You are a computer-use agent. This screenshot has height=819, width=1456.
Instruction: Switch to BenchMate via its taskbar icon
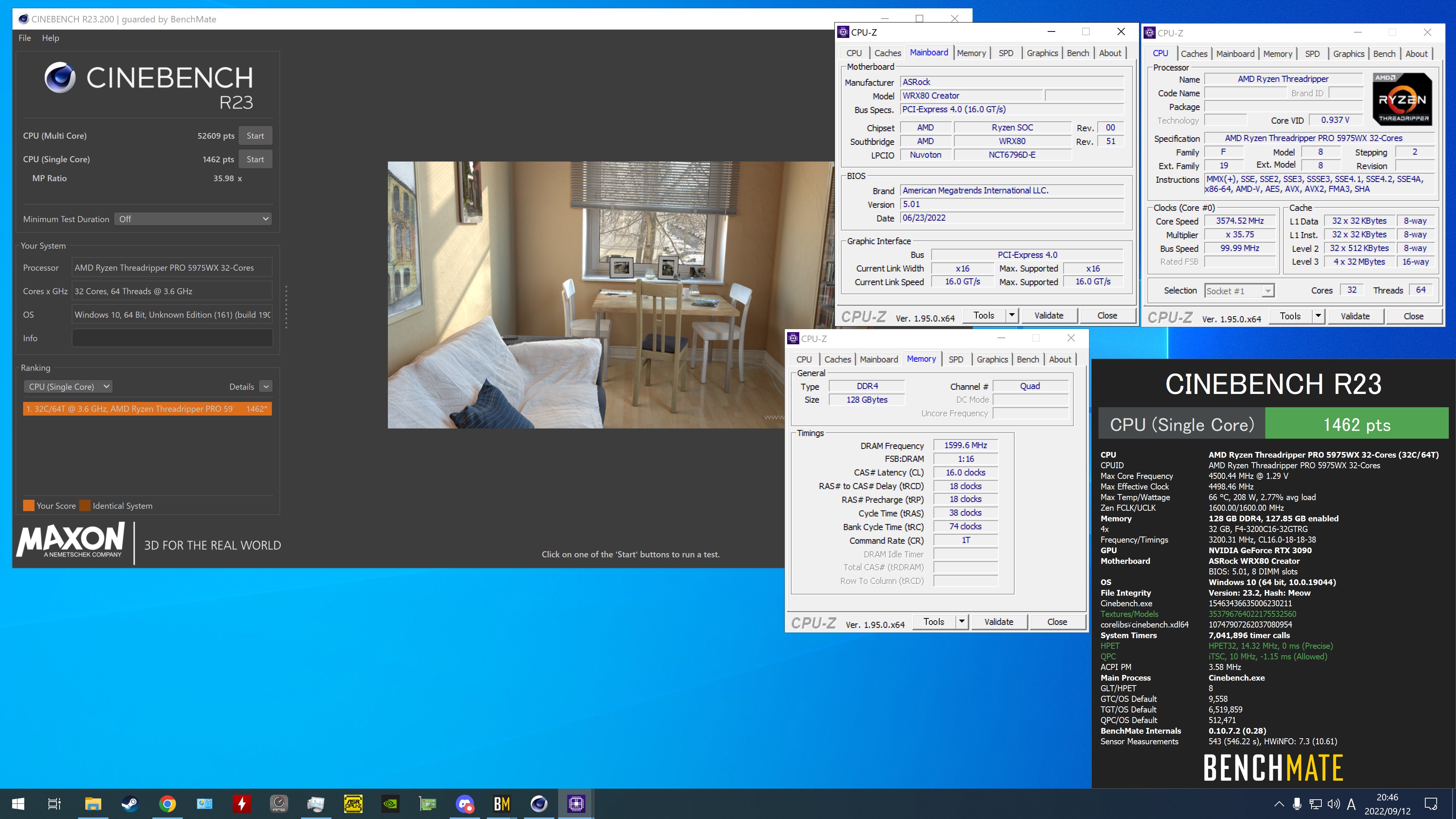click(x=502, y=803)
